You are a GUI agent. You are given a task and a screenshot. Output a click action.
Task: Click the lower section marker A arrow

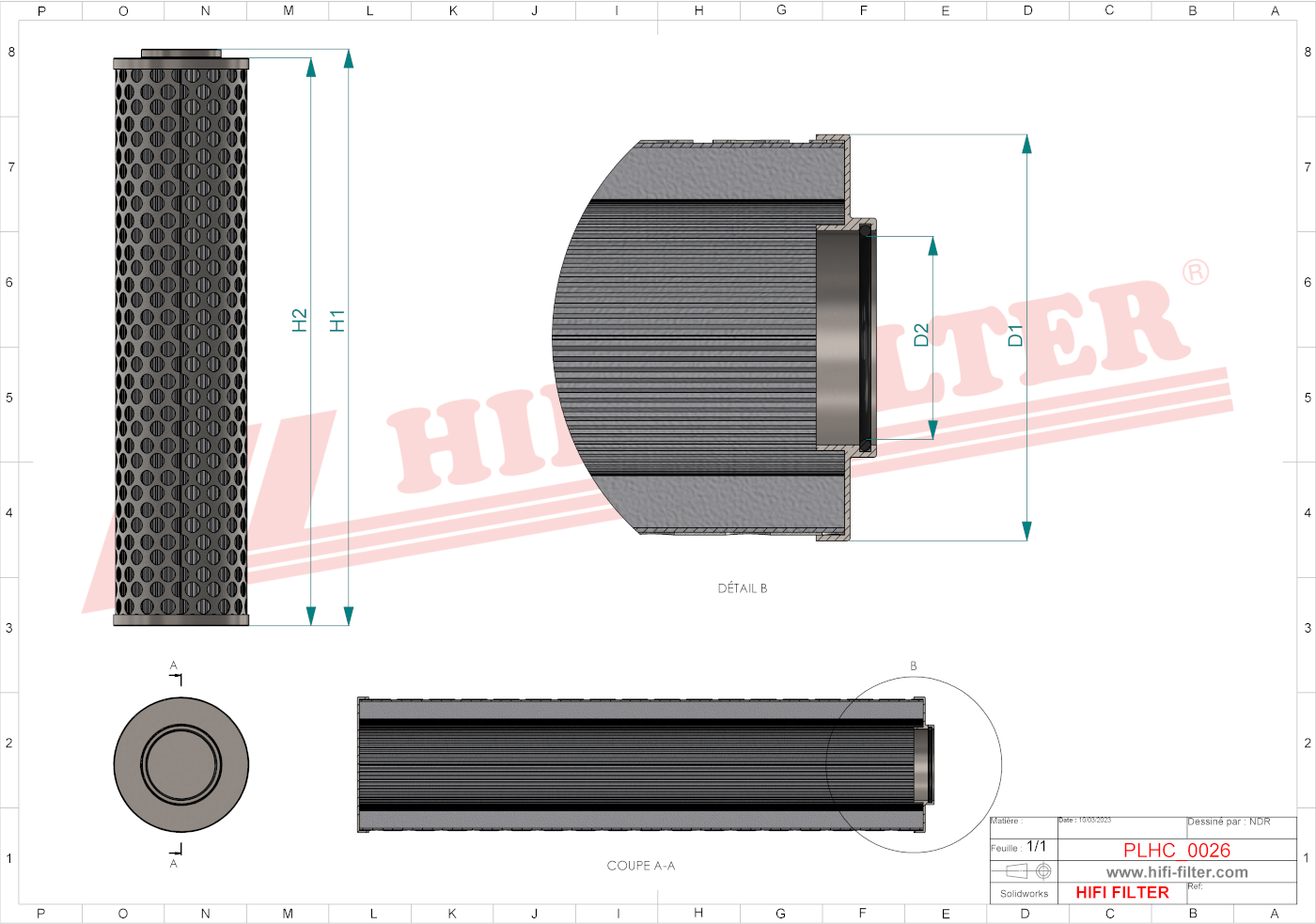[x=176, y=851]
